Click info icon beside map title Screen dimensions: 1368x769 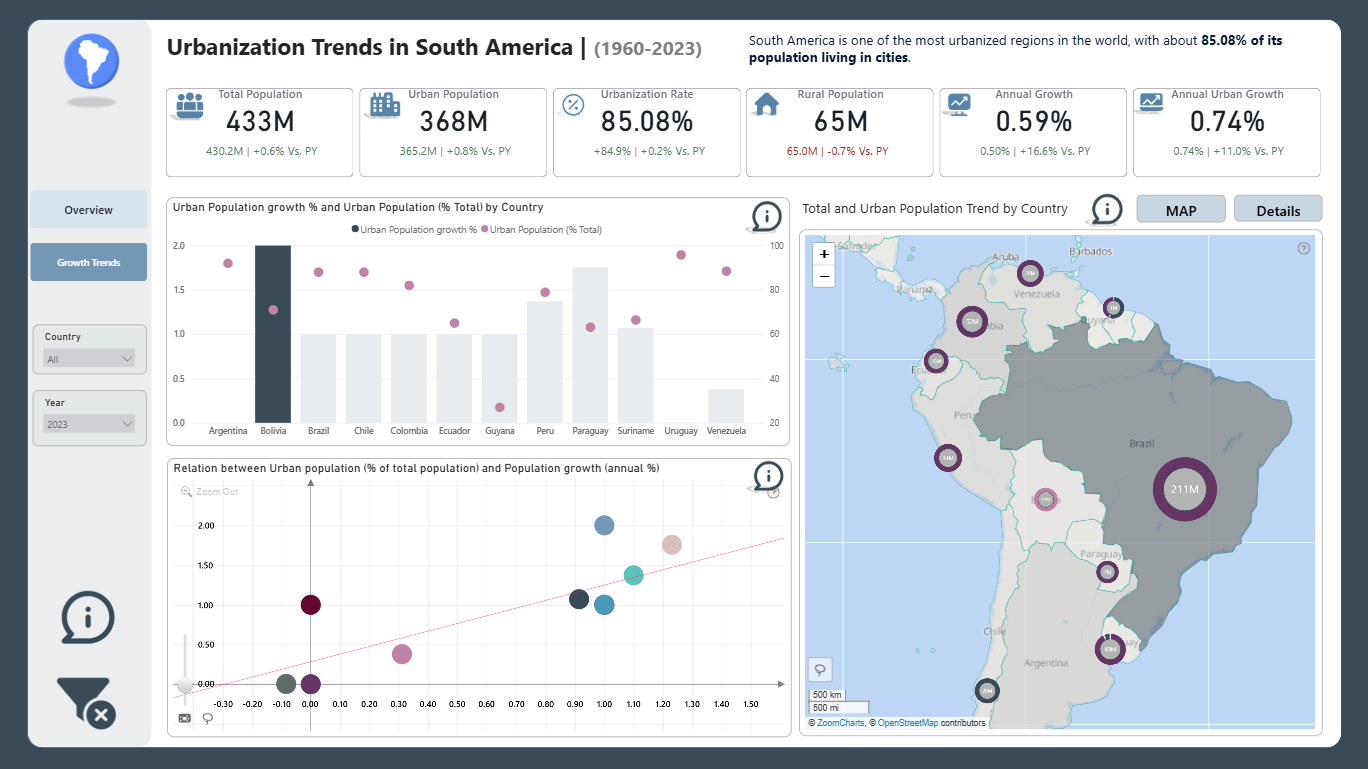click(1107, 210)
